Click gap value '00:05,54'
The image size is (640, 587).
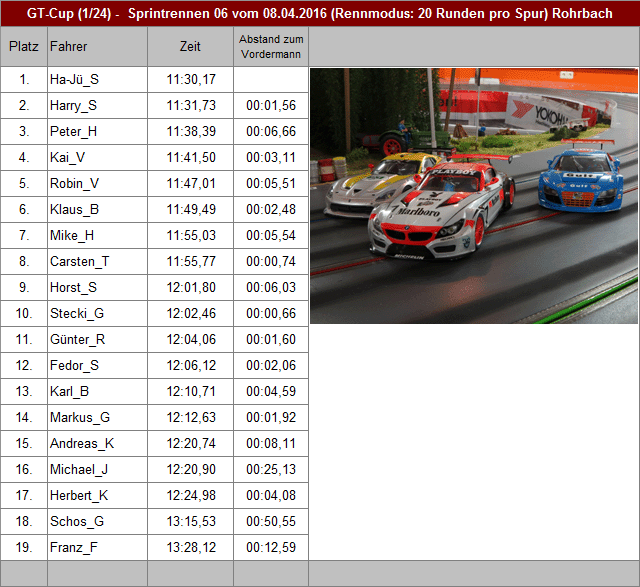click(271, 236)
